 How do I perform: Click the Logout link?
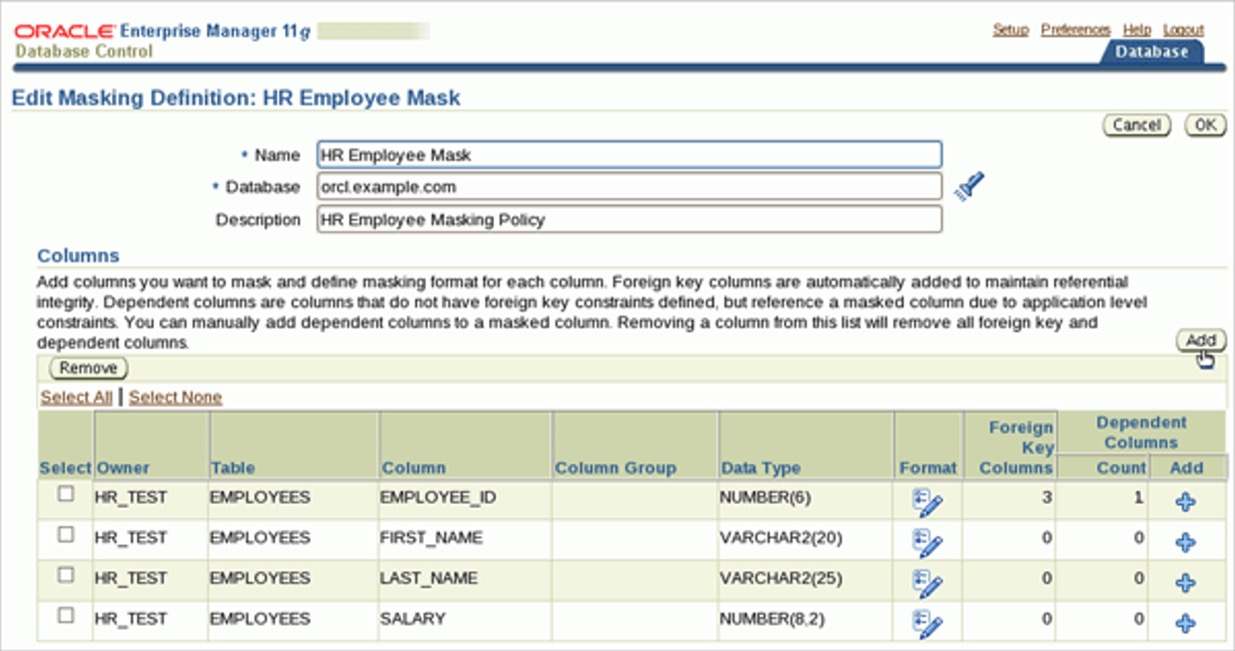(1184, 30)
